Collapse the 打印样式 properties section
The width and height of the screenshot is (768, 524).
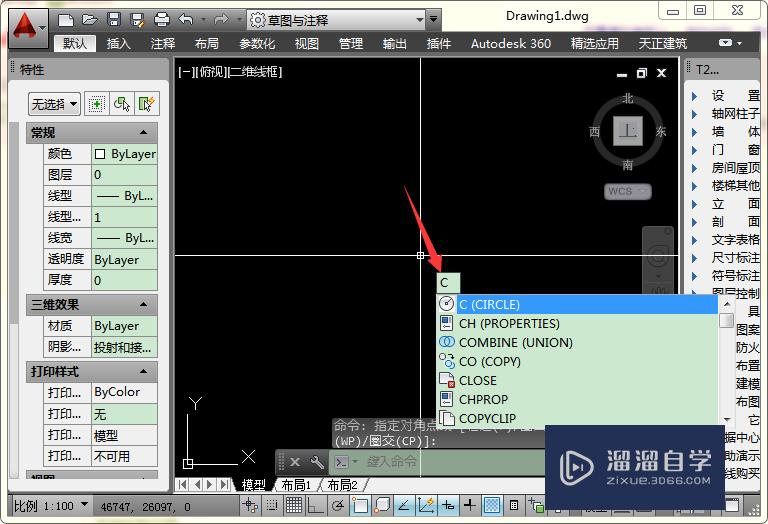[143, 371]
